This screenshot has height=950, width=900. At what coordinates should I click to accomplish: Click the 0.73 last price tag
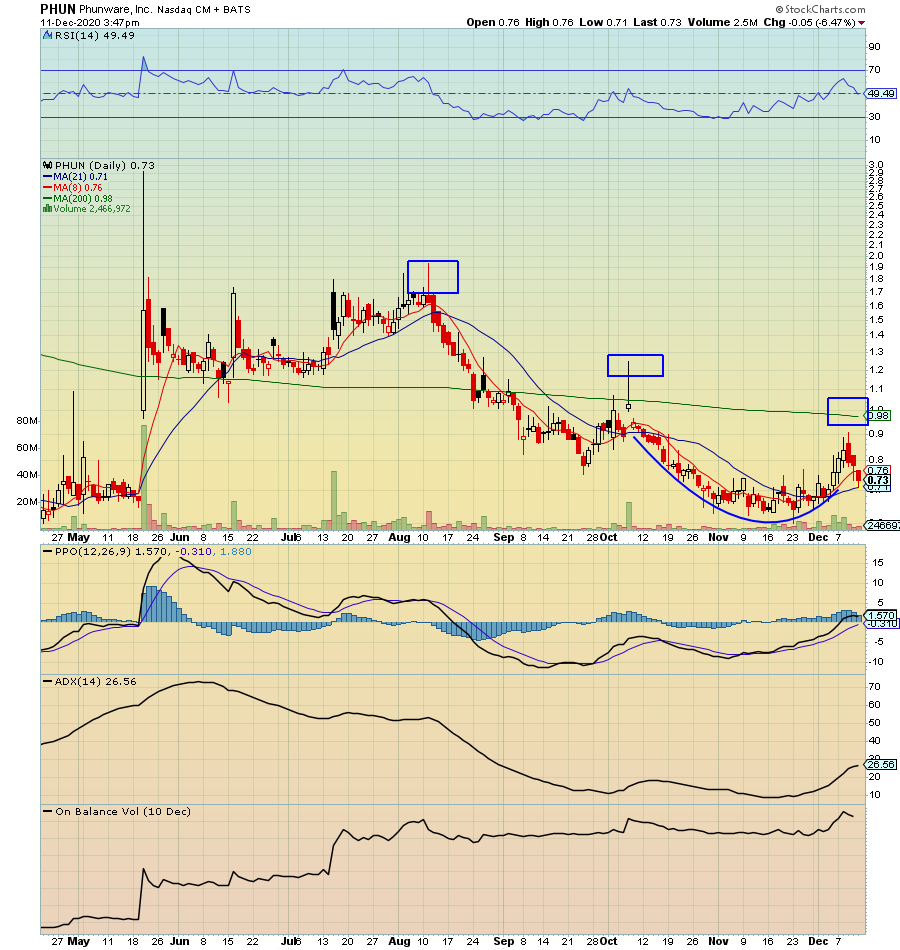point(879,480)
